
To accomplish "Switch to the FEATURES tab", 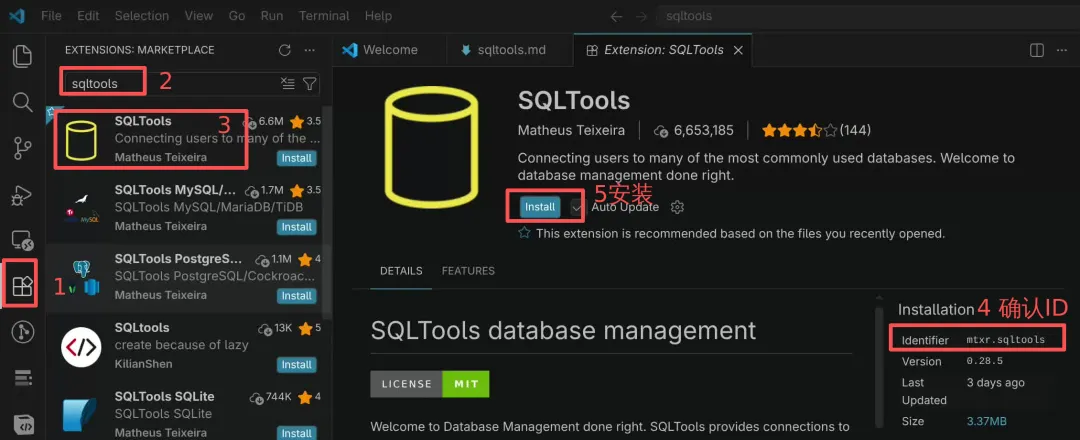I will (468, 271).
